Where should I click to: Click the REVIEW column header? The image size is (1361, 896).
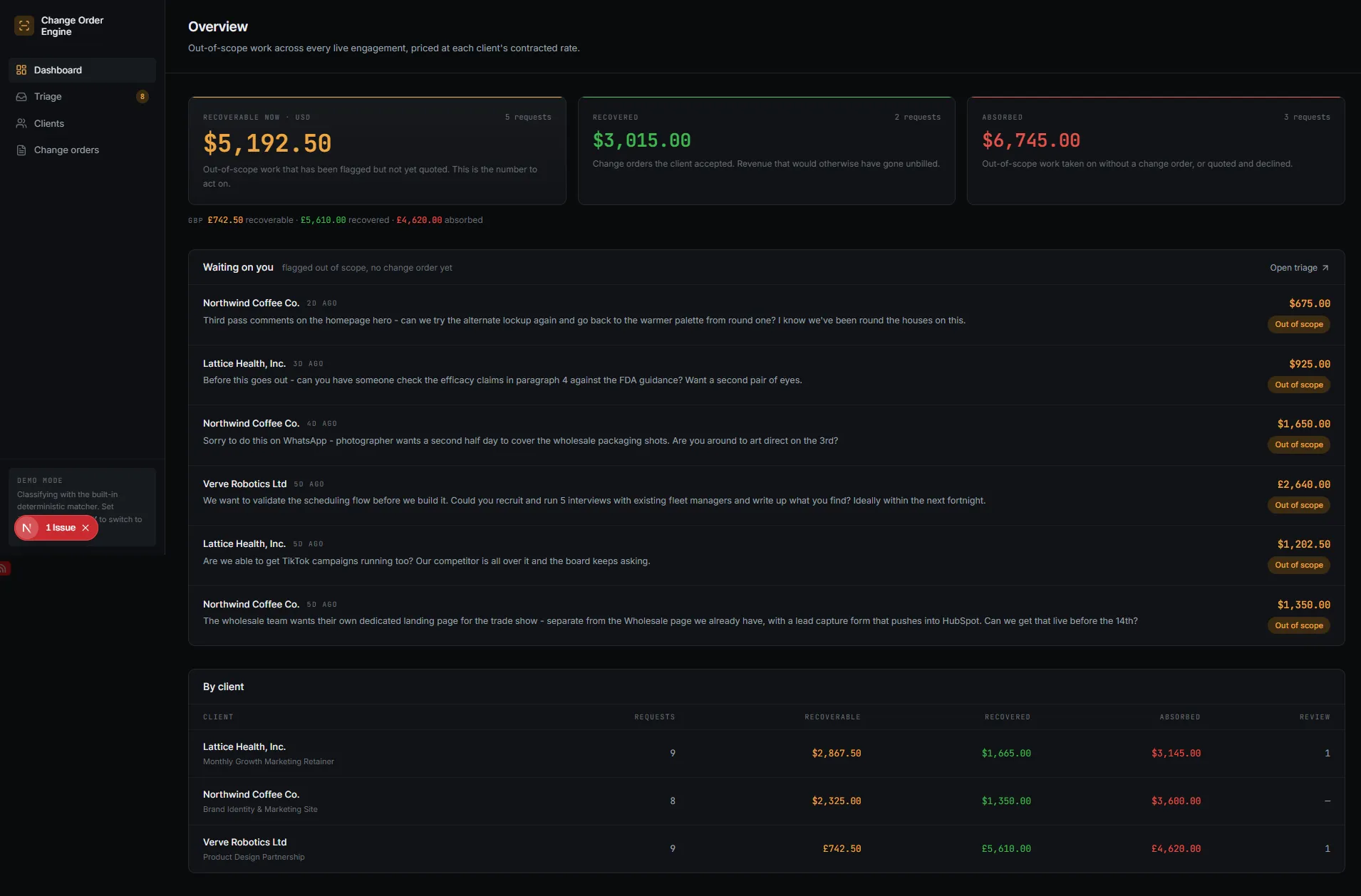pyautogui.click(x=1315, y=717)
